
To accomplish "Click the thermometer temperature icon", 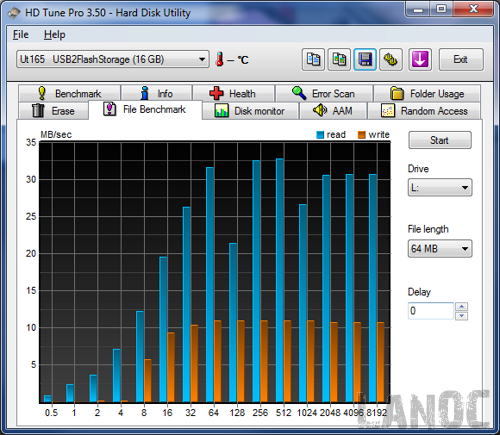I will click(x=220, y=59).
